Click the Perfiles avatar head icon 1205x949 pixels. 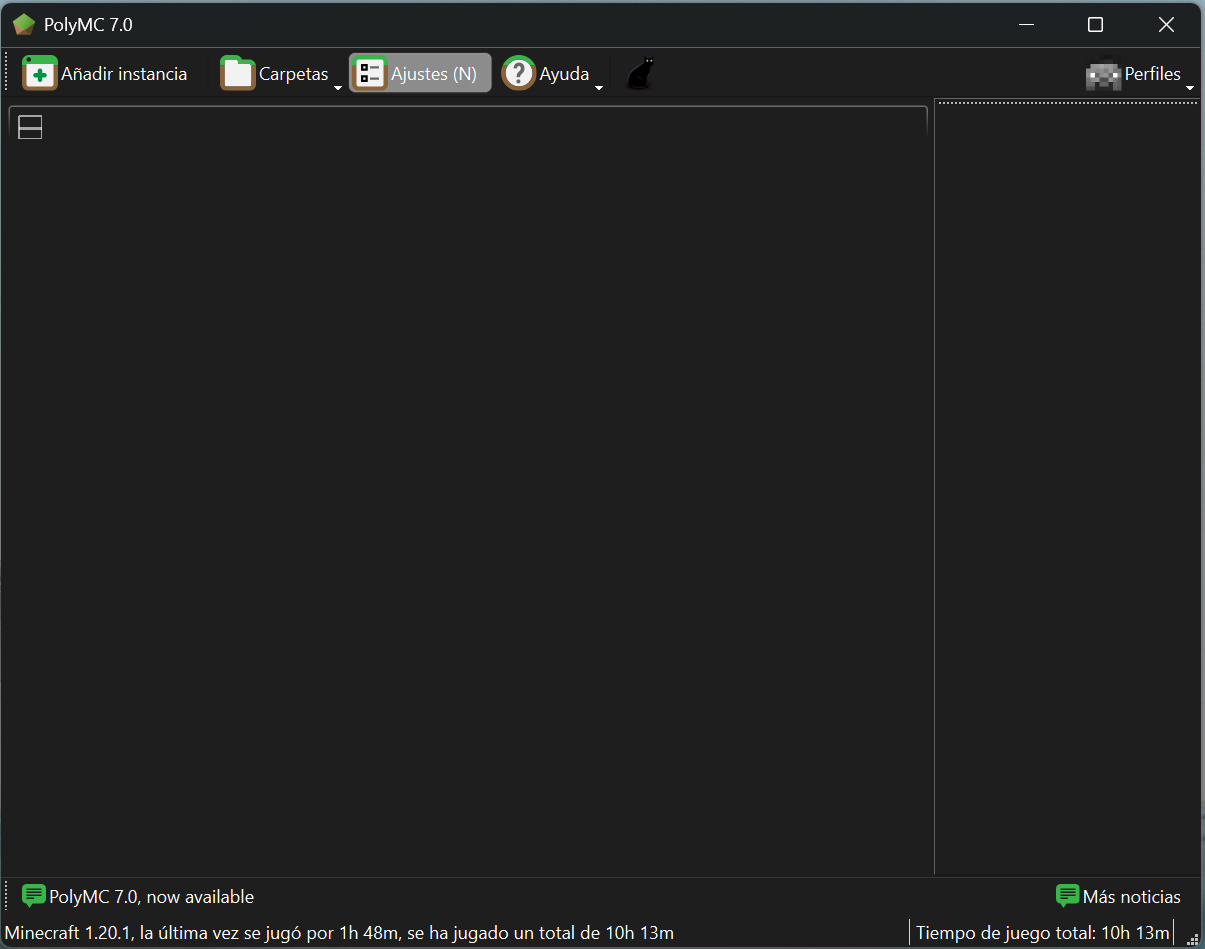pyautogui.click(x=1103, y=75)
